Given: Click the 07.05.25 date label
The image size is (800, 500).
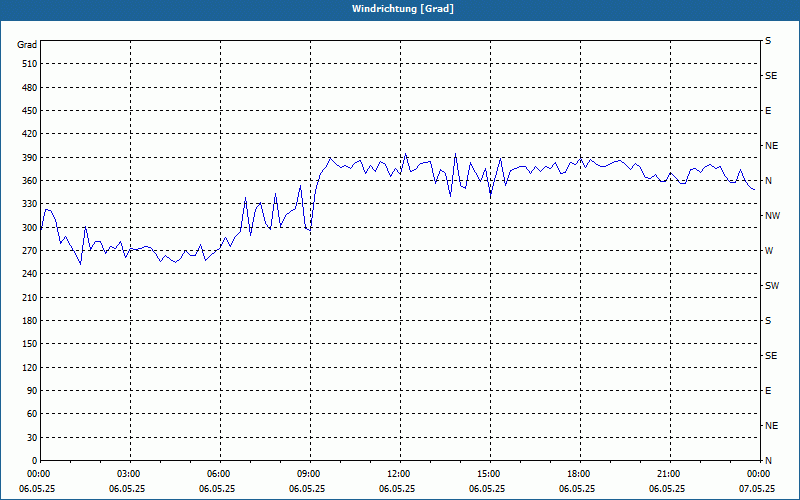Looking at the screenshot, I should pyautogui.click(x=757, y=489).
